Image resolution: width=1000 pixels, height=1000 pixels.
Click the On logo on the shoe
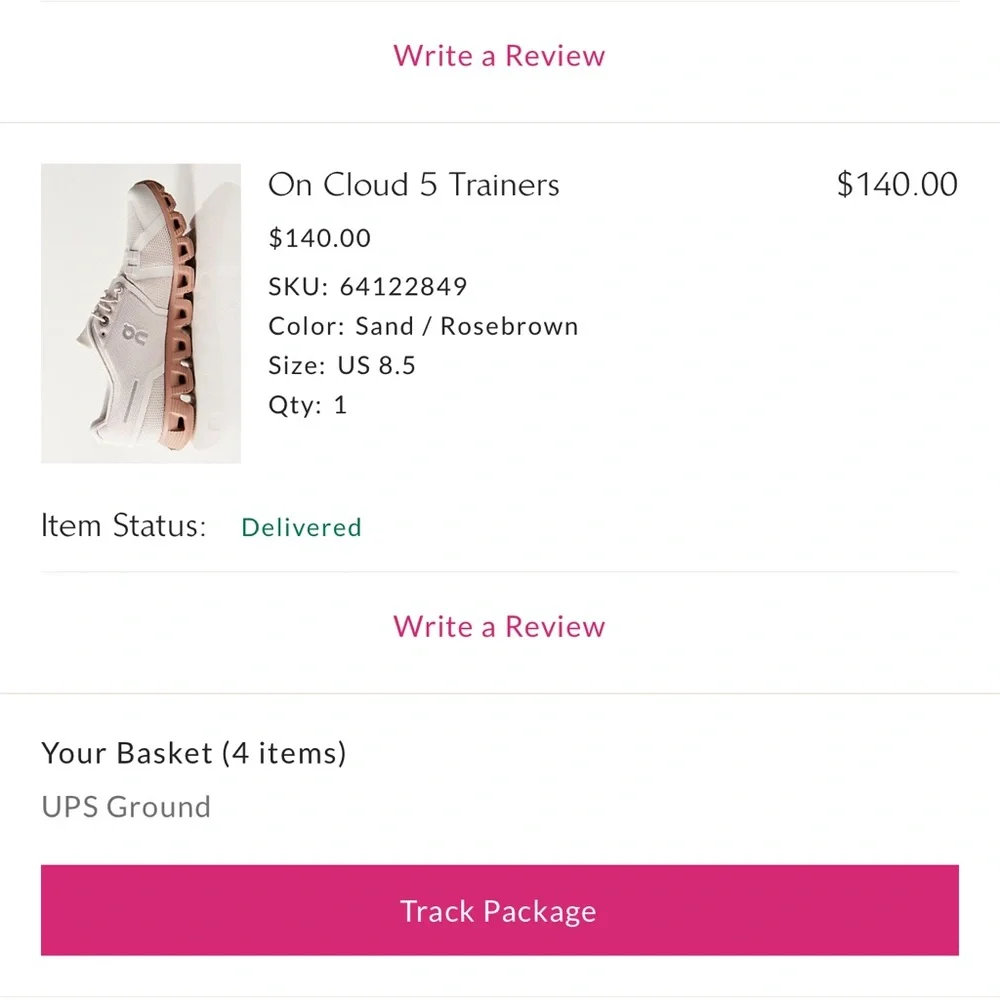click(135, 334)
